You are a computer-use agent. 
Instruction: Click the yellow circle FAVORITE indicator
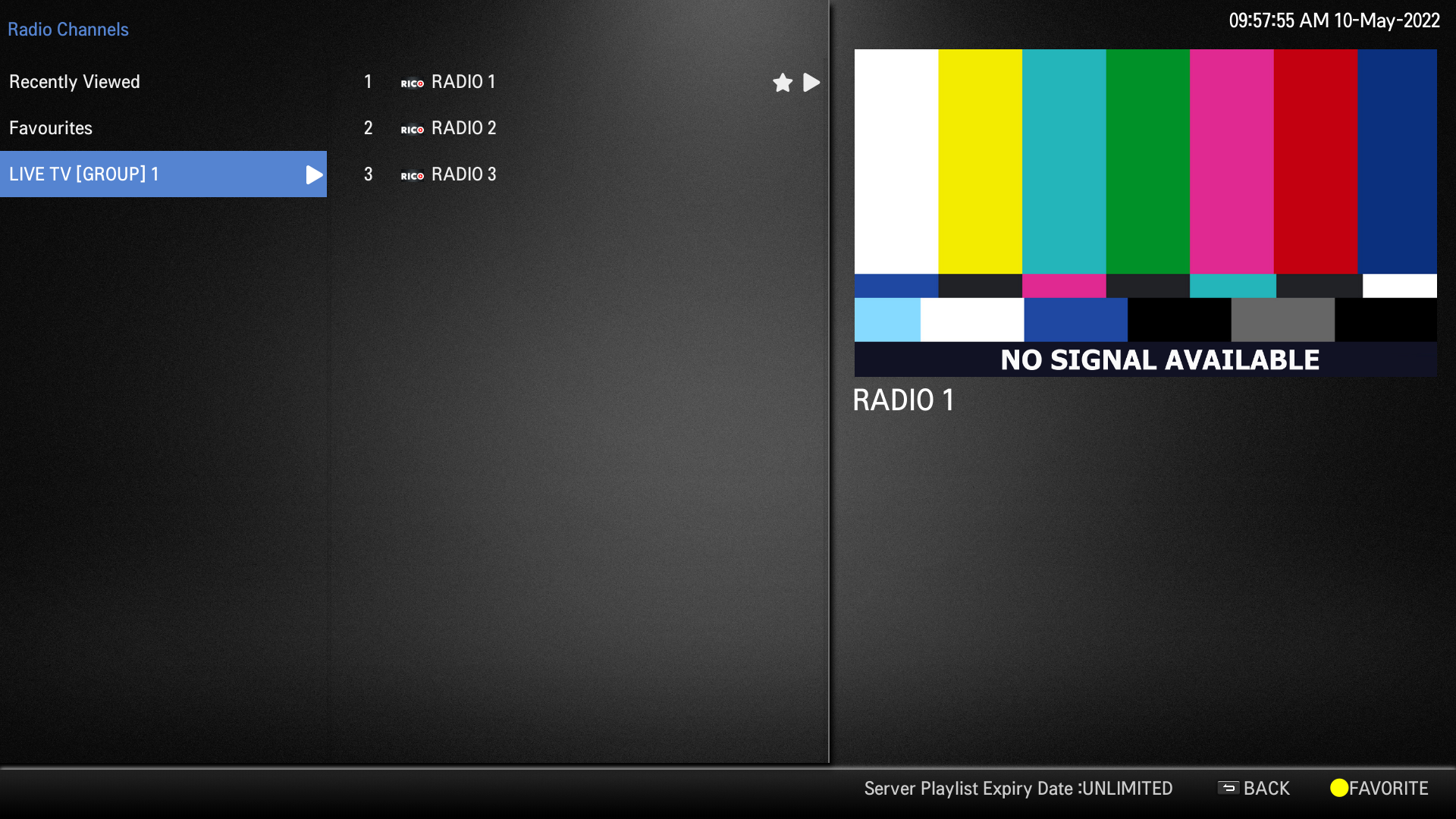pyautogui.click(x=1338, y=788)
